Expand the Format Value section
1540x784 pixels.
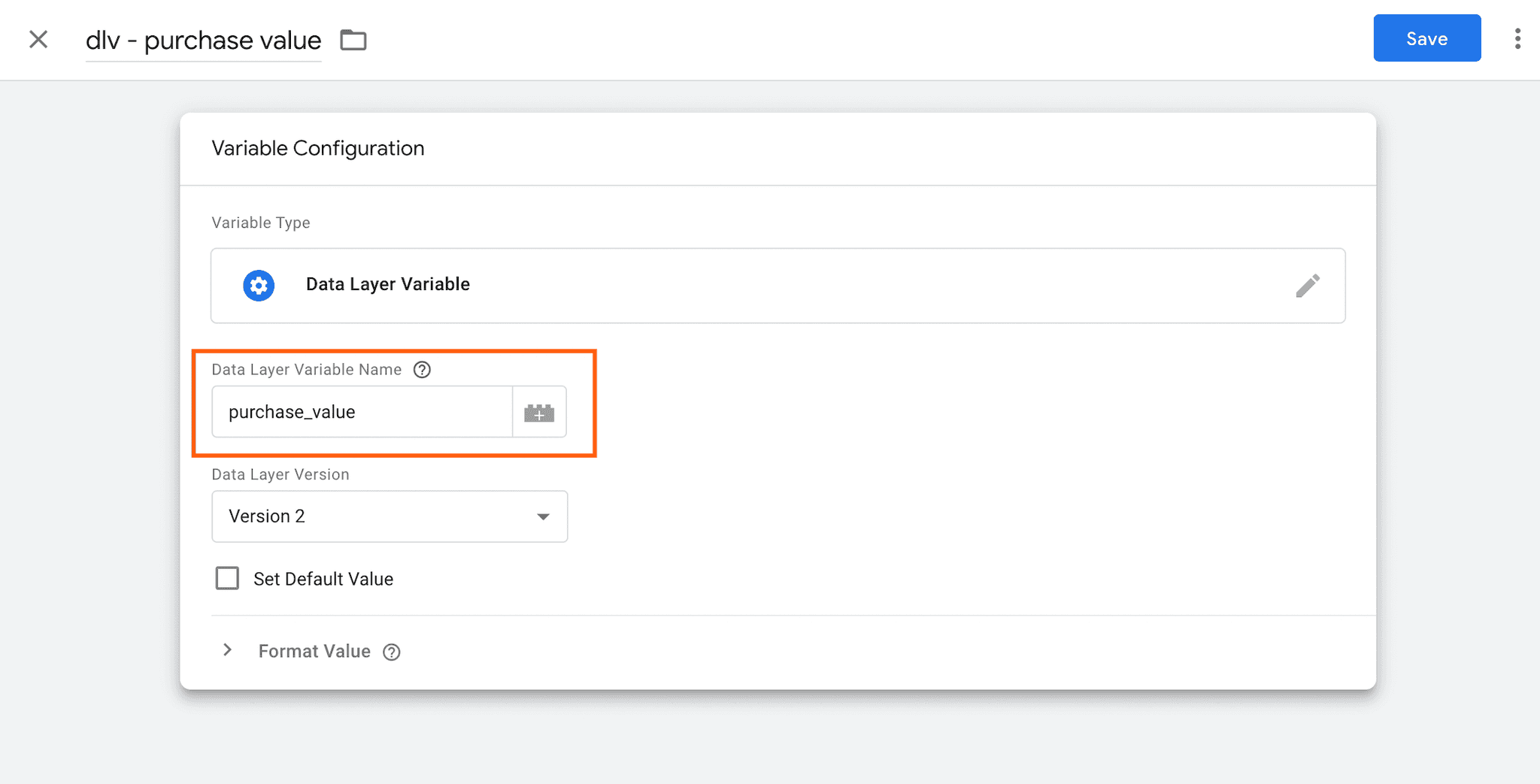point(228,650)
